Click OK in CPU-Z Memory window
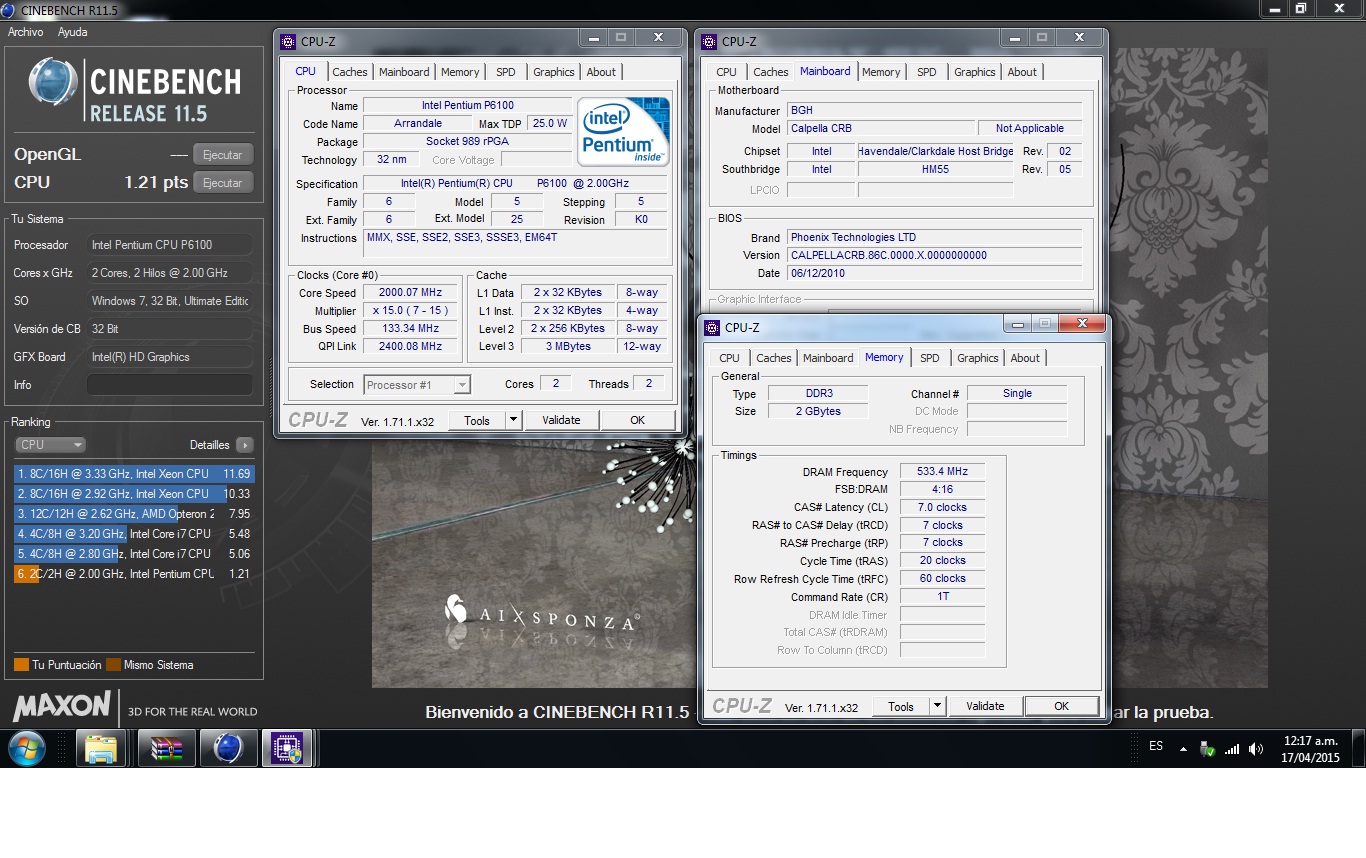 pyautogui.click(x=1061, y=706)
